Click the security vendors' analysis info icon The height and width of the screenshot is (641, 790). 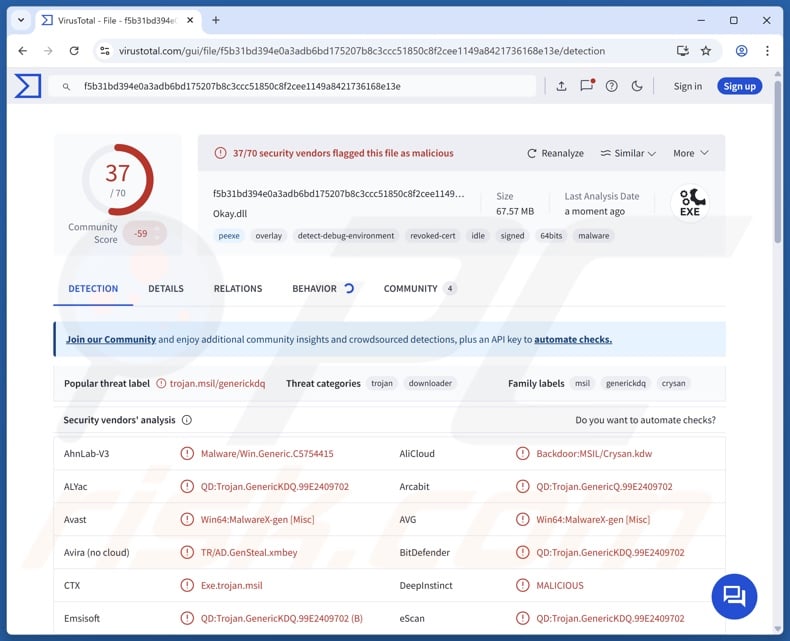tap(187, 420)
